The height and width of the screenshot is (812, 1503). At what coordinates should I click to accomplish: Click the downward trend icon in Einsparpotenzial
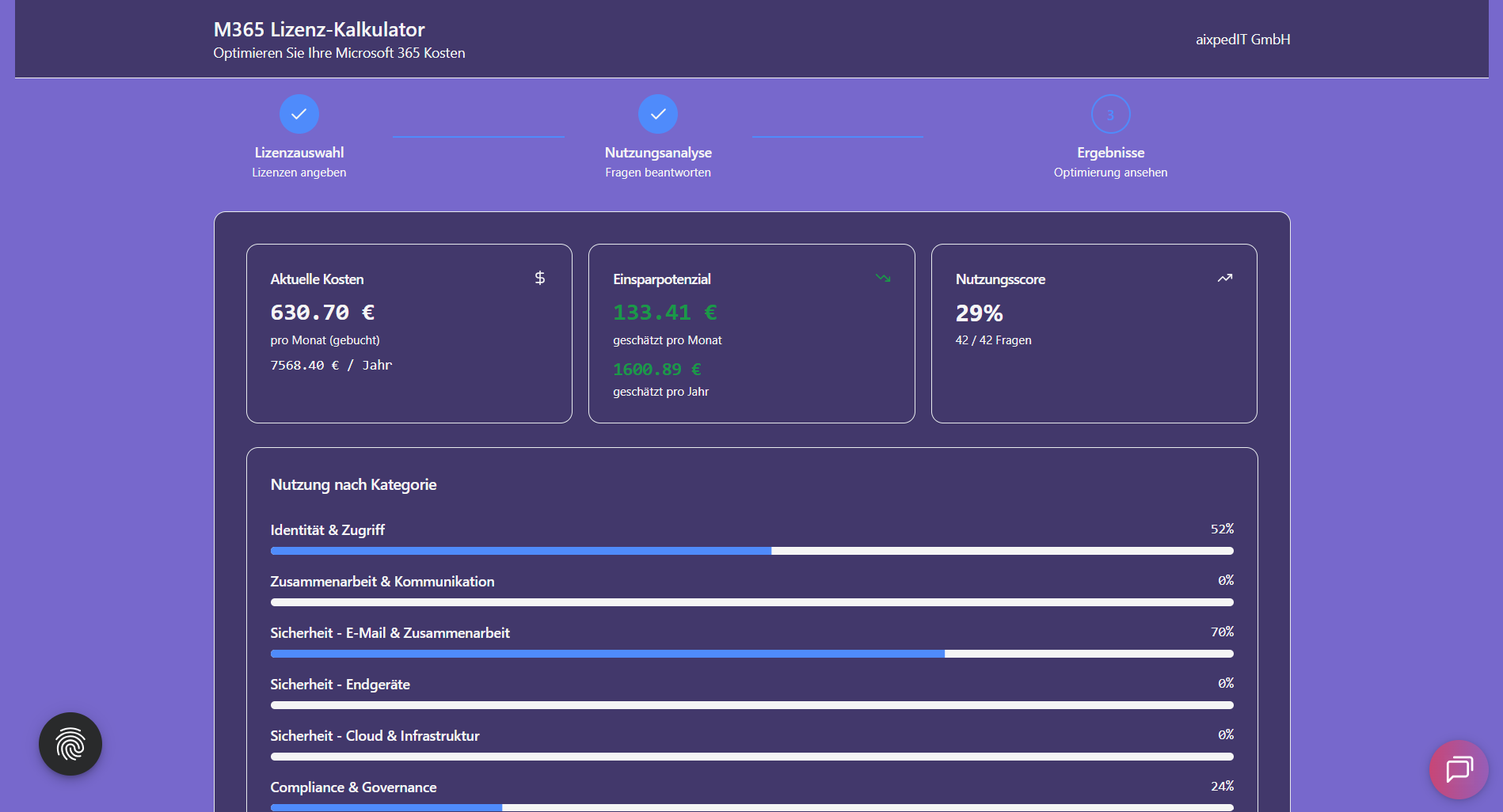point(883,278)
